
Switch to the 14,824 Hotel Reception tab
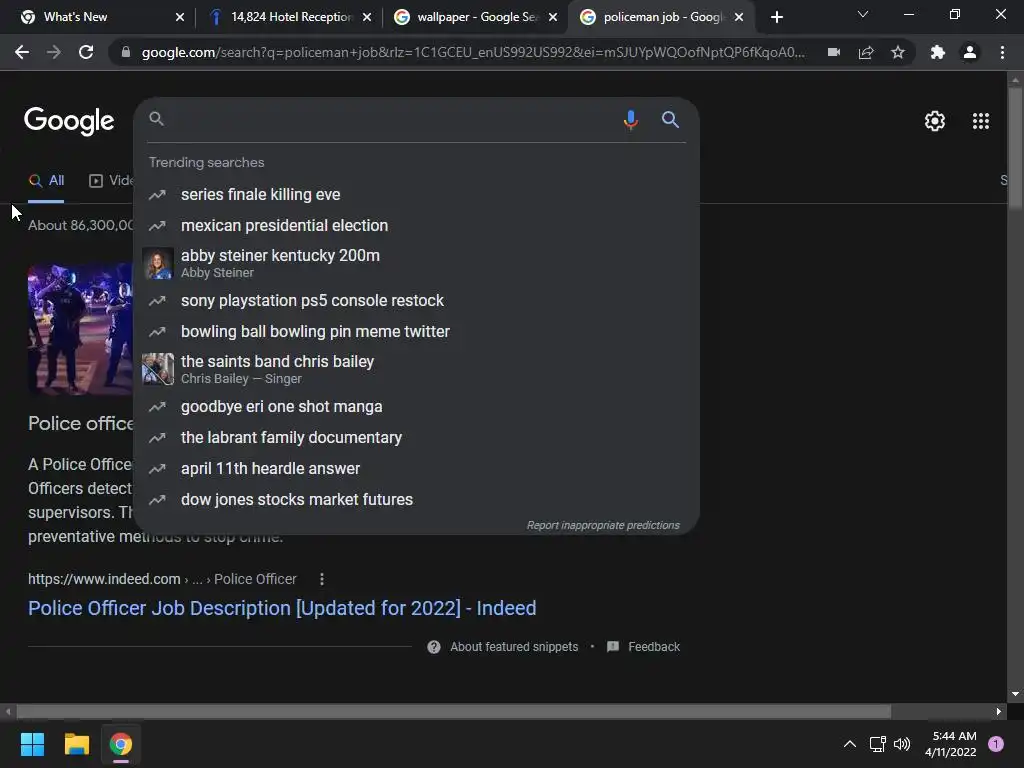290,17
